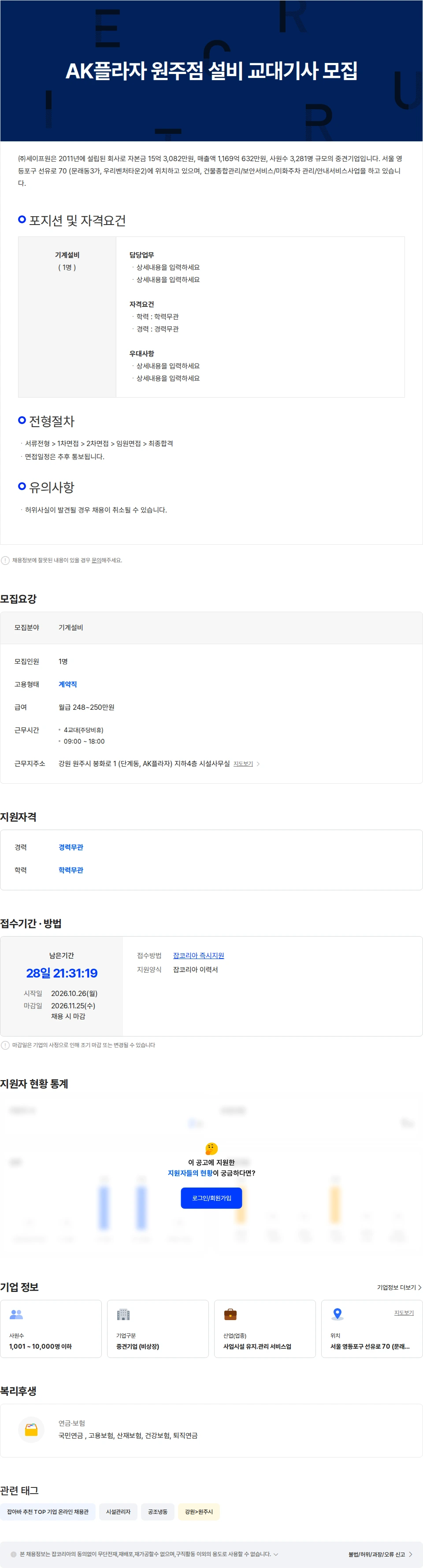Select 잡아바 추천 TOP 기업 온라인 채용관 tag
Image resolution: width=423 pixels, height=1568 pixels.
click(x=48, y=1512)
